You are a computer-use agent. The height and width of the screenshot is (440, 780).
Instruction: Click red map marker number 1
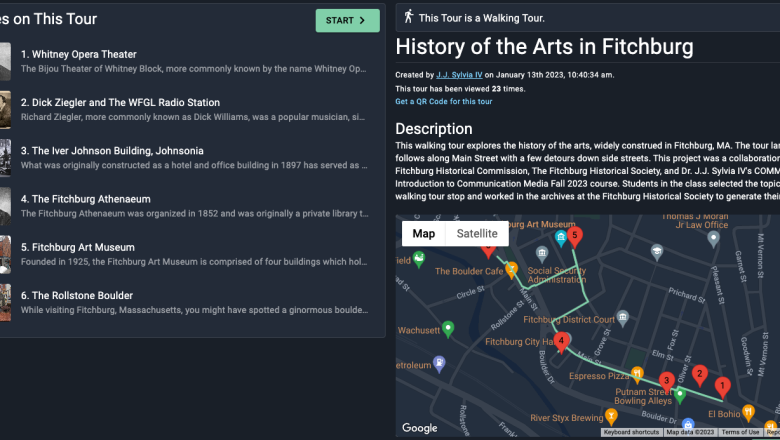click(722, 387)
